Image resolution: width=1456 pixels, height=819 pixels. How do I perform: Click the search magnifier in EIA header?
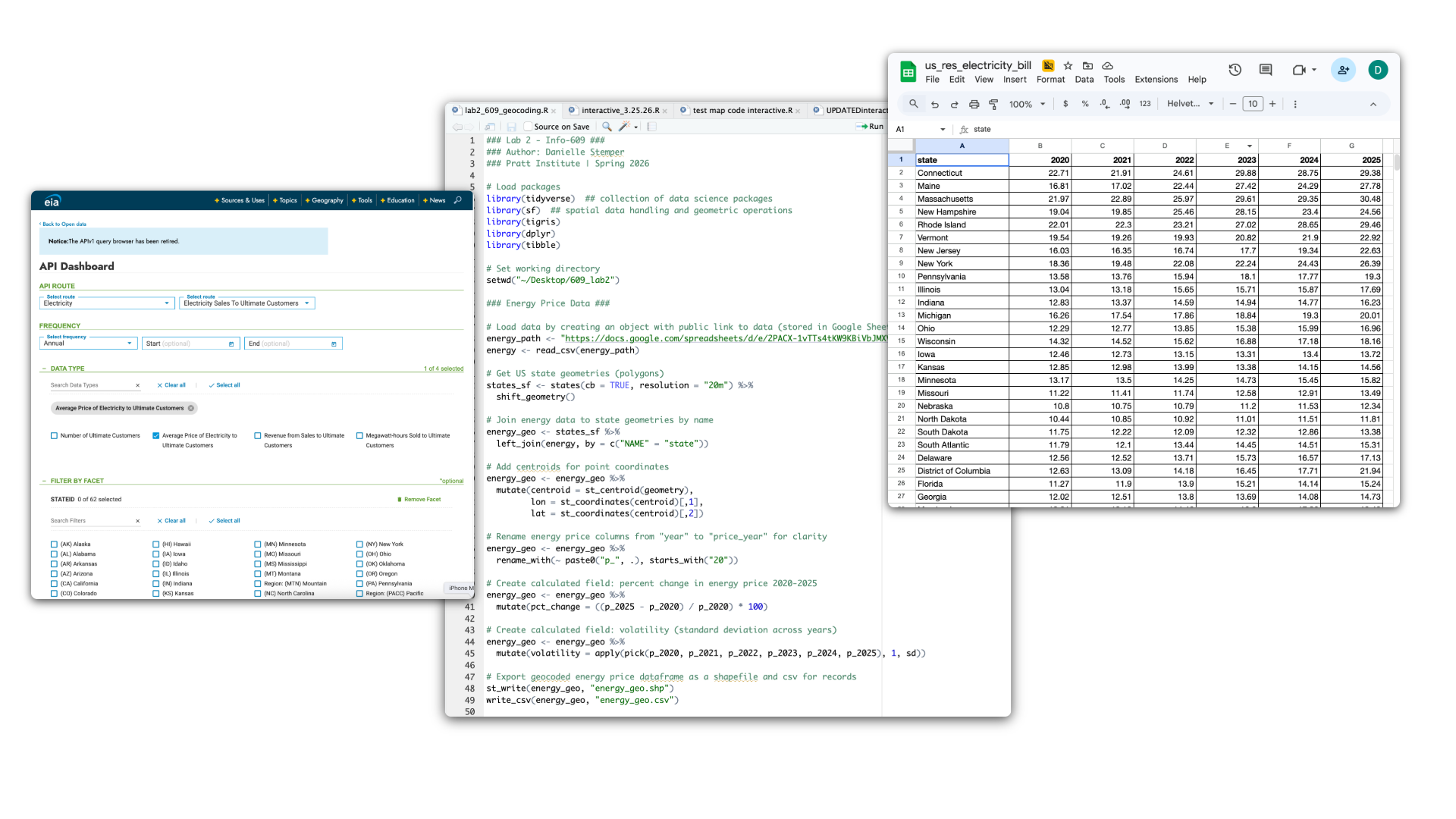click(457, 200)
